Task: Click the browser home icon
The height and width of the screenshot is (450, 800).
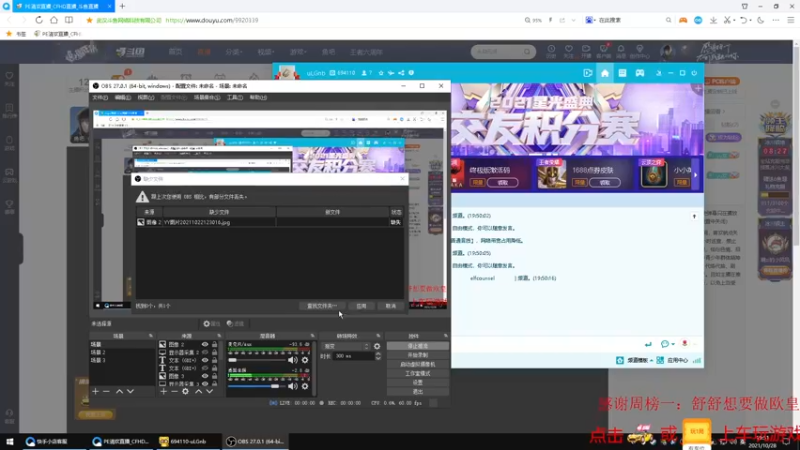Action: (54, 20)
